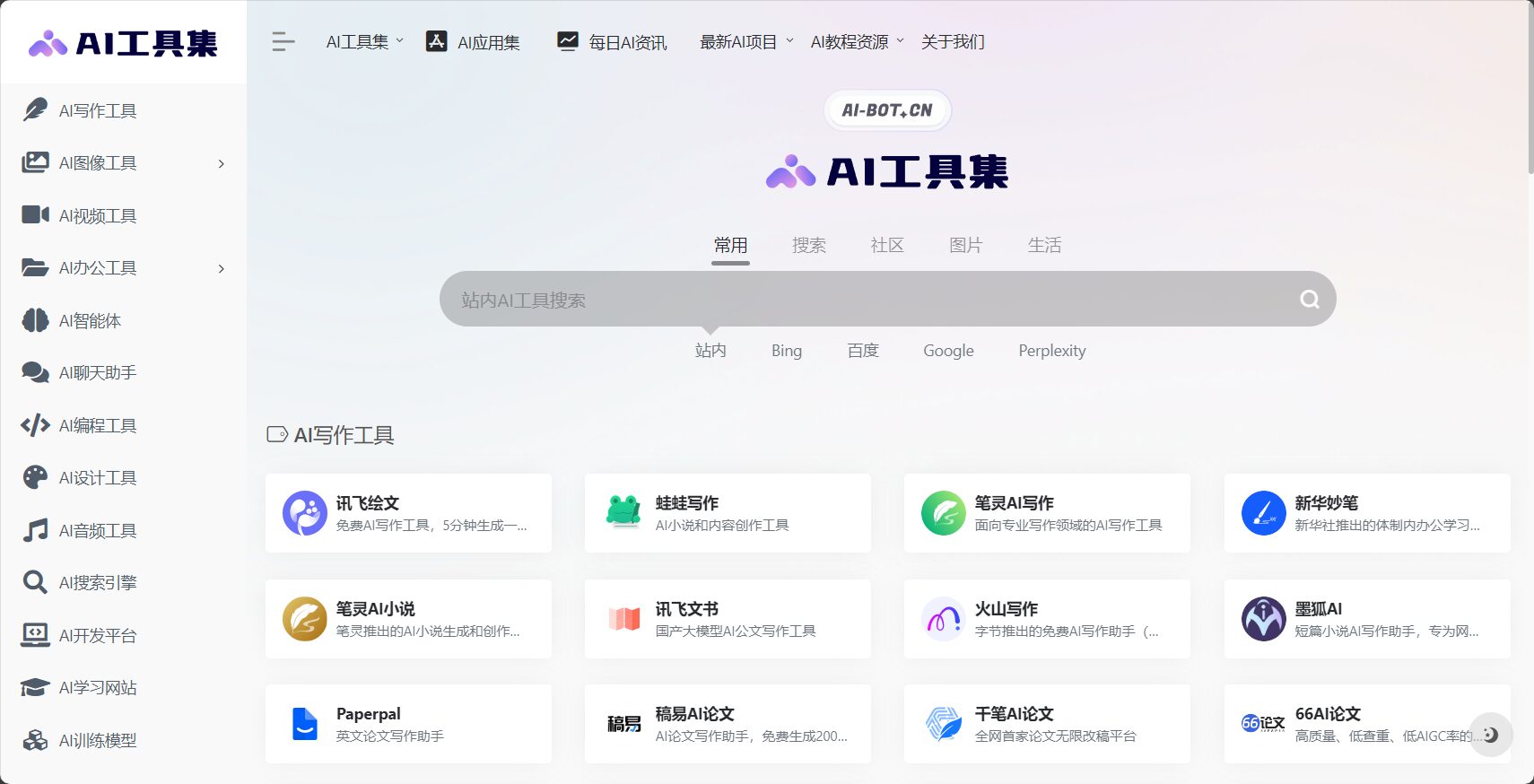Click the 火山写作 purple squiggle icon
Screen dimensions: 1534x784
click(x=944, y=619)
